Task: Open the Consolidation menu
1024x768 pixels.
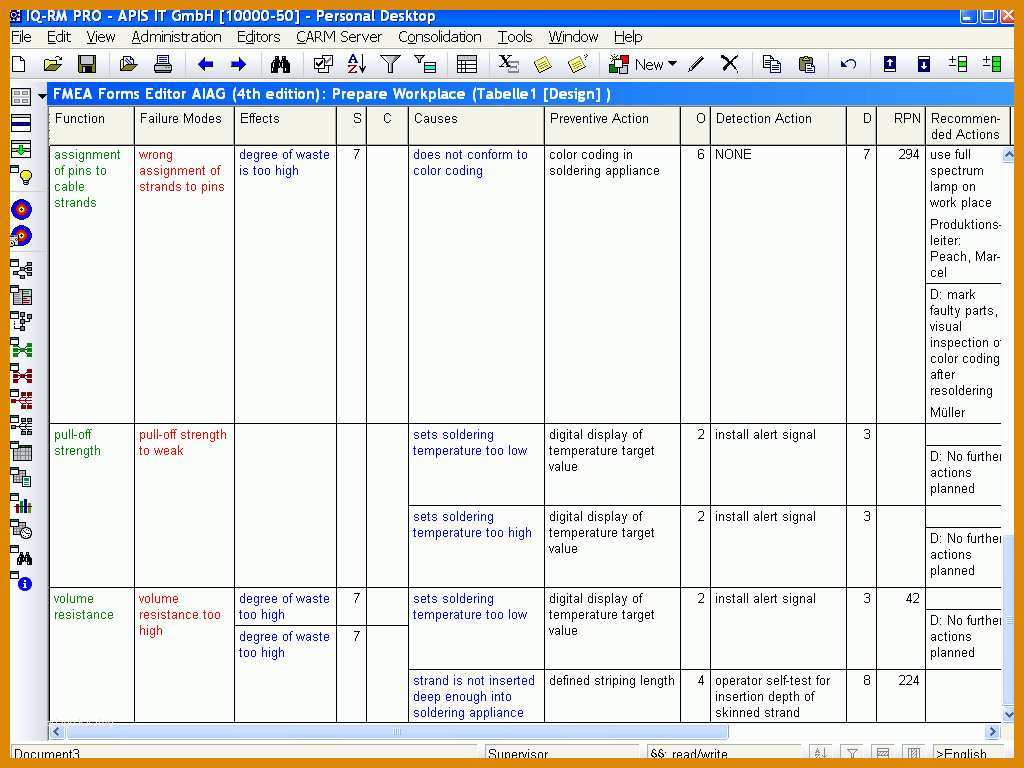Action: (440, 37)
